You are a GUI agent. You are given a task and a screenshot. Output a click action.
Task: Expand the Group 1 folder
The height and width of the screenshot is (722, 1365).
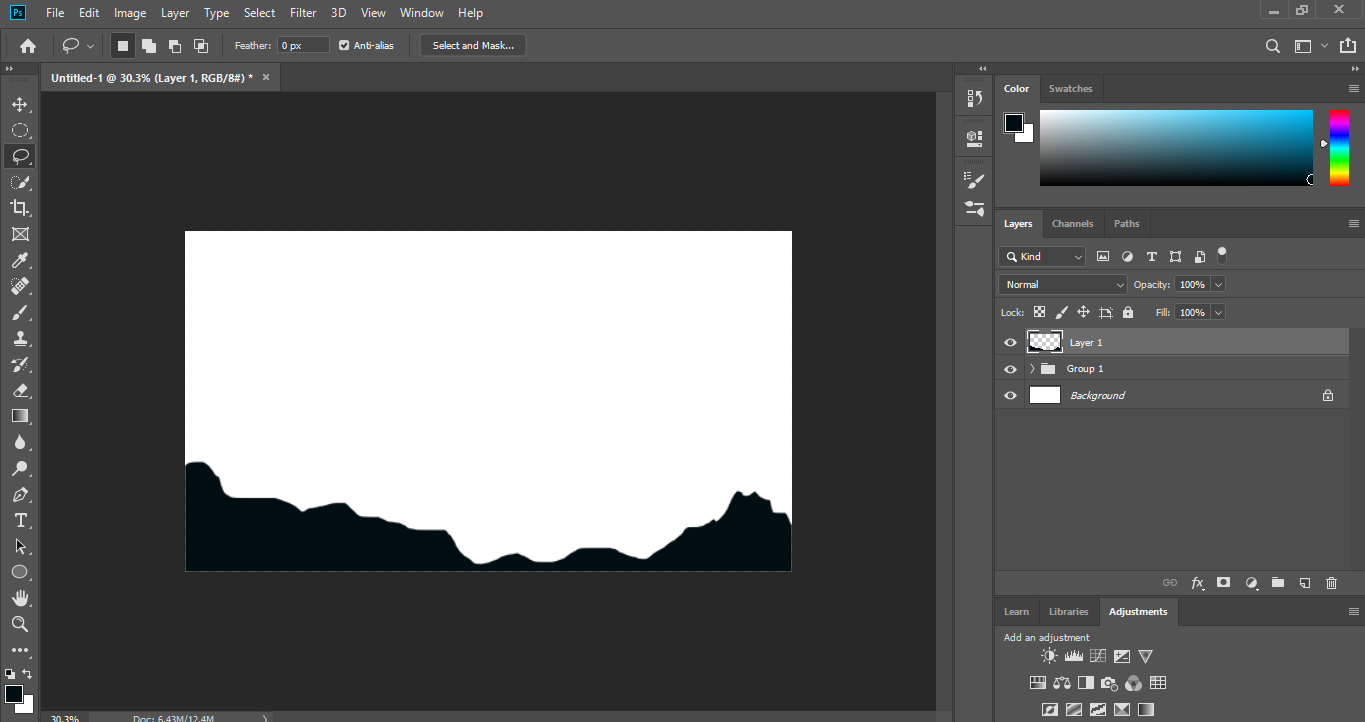click(1032, 369)
